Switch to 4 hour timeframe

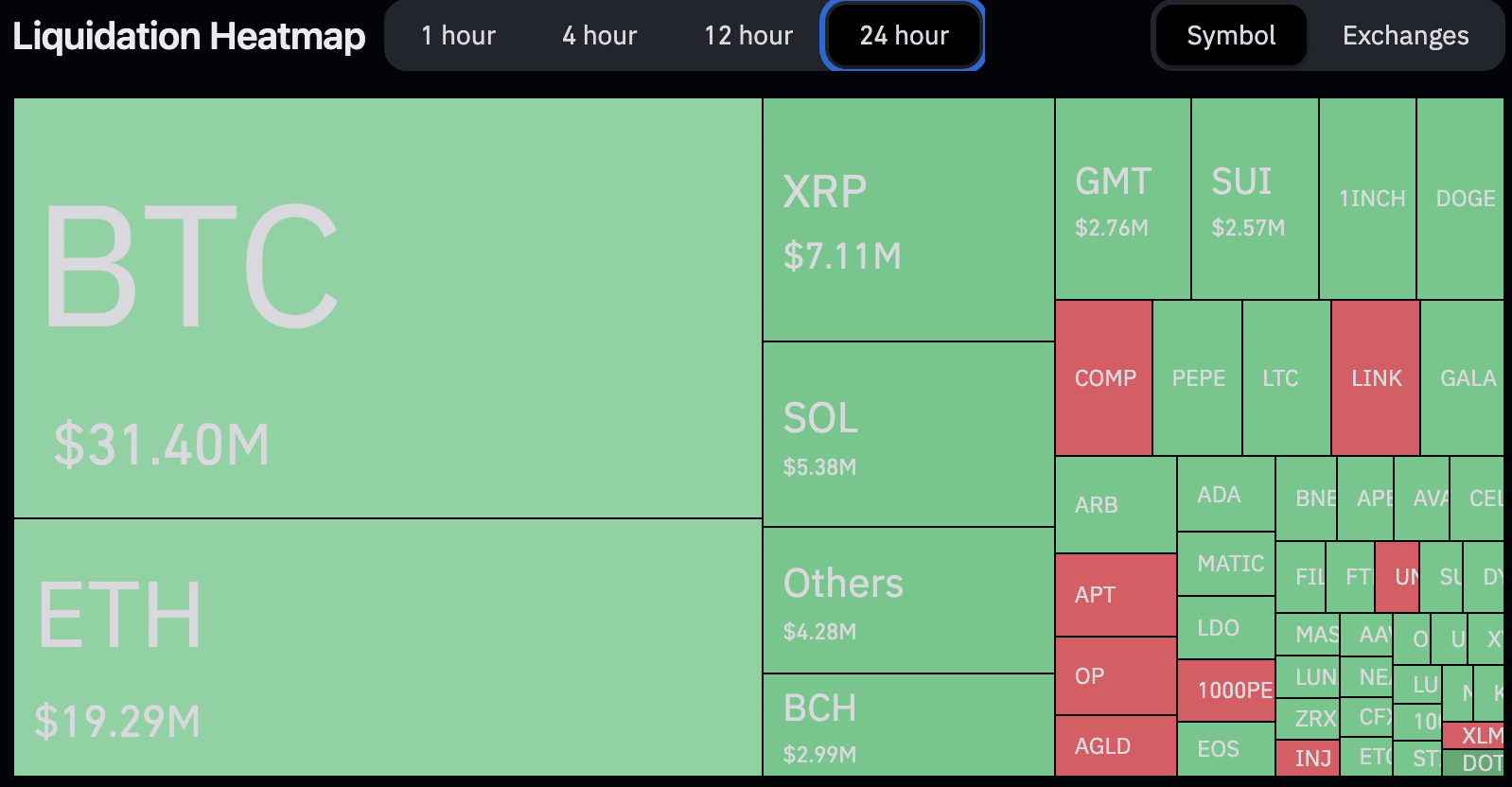pos(600,36)
